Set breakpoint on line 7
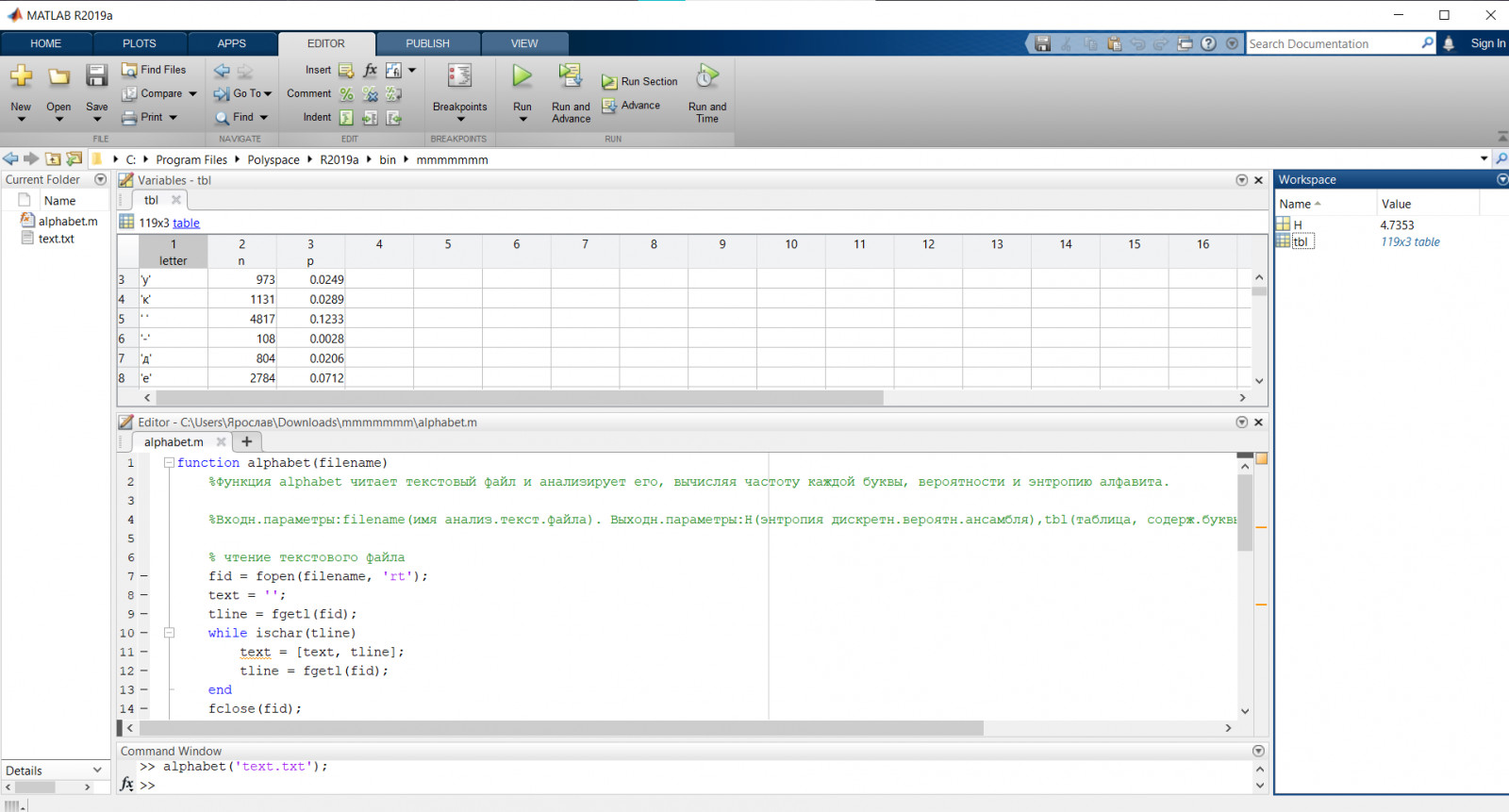Image resolution: width=1509 pixels, height=812 pixels. pyautogui.click(x=144, y=576)
